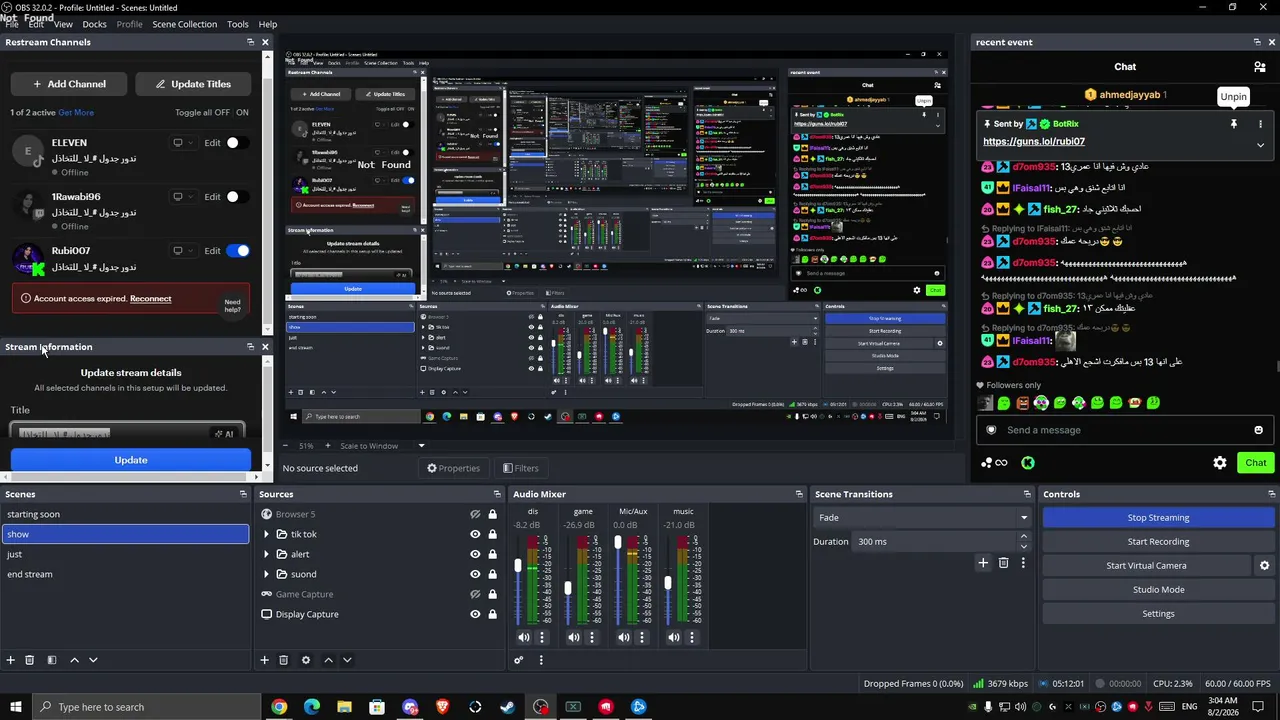Open ELEVEN channel chat dropdown
Screen dimensions: 1280x720
point(182,143)
